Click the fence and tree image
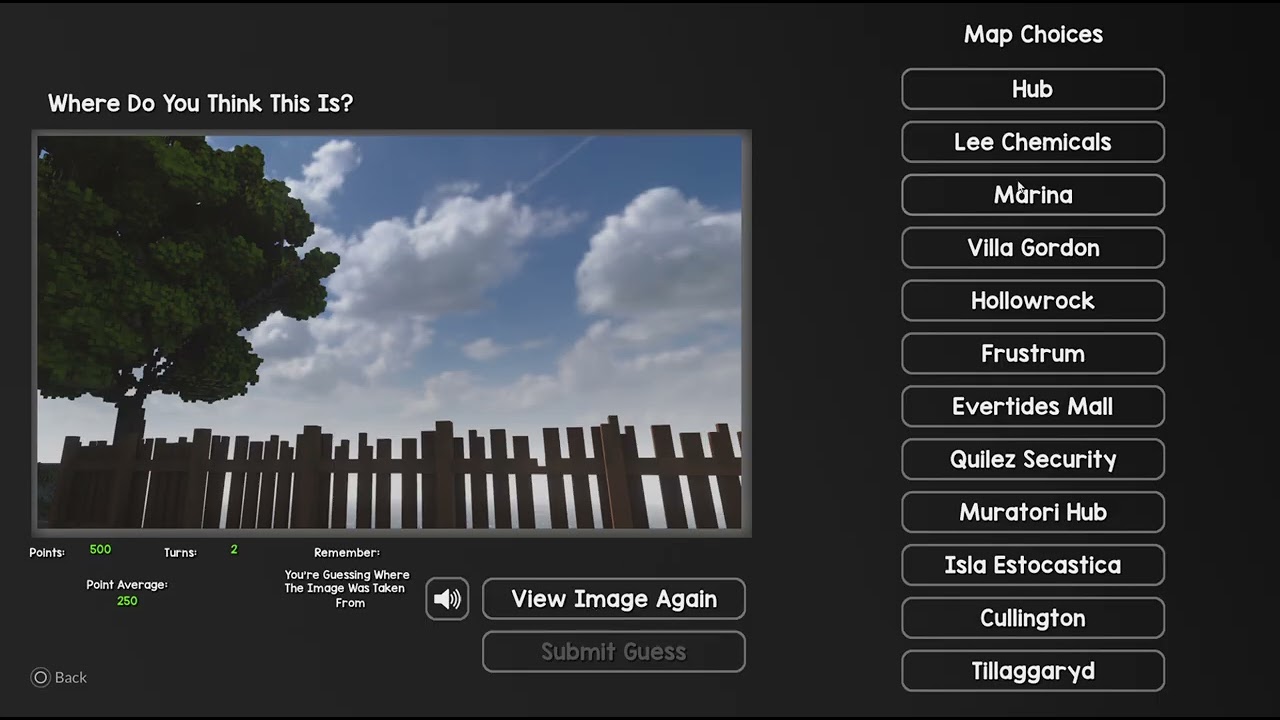The width and height of the screenshot is (1280, 720). (x=391, y=333)
